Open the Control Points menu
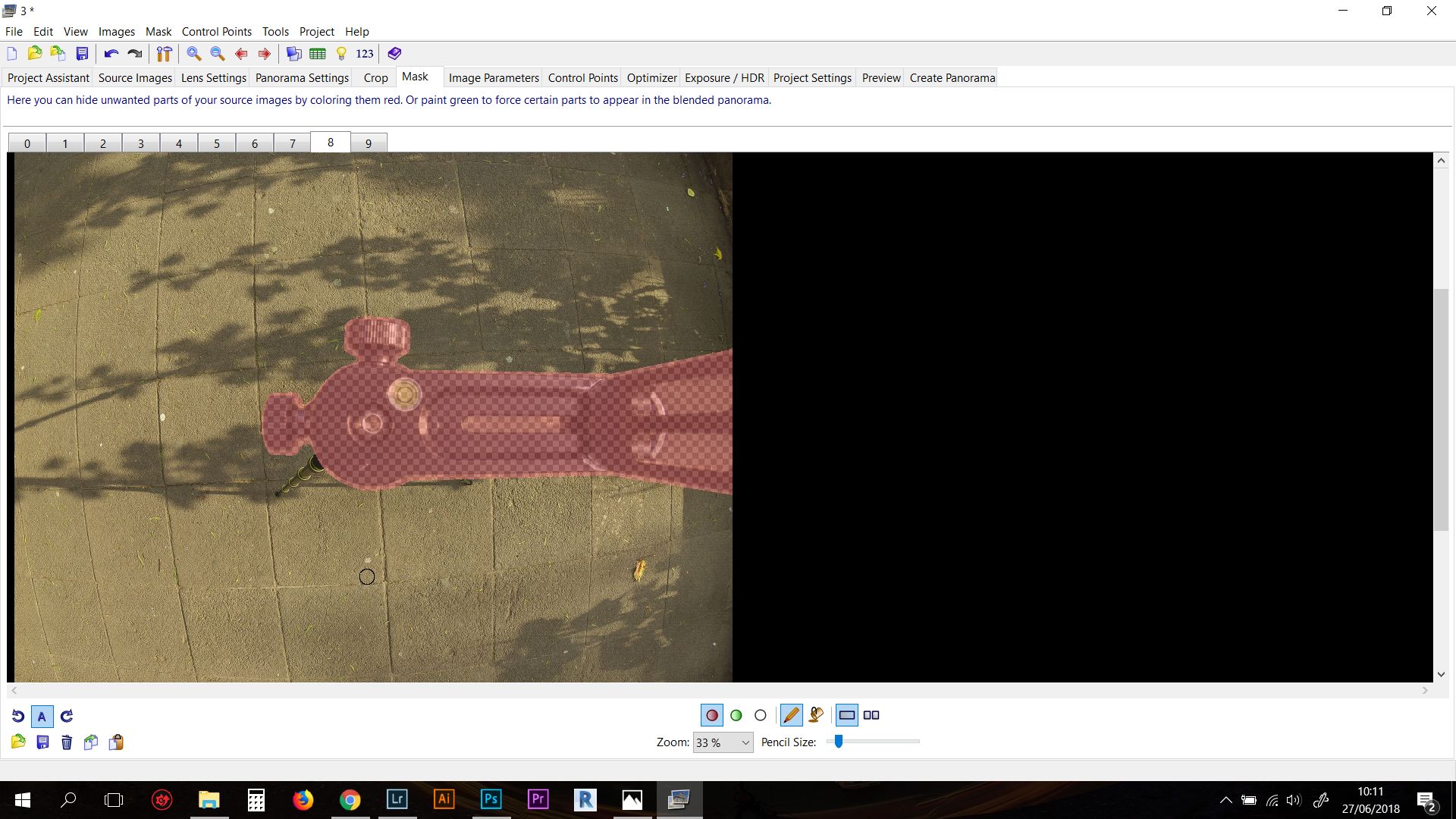The height and width of the screenshot is (819, 1456). (217, 31)
